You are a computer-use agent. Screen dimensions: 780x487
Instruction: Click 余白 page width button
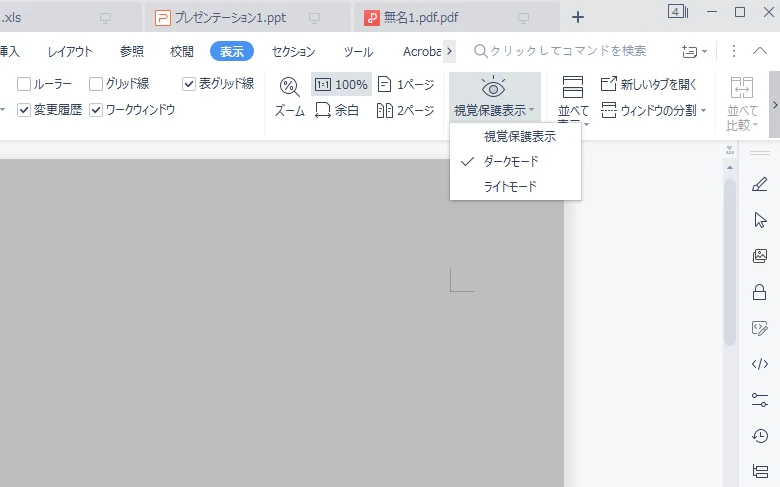[x=337, y=110]
